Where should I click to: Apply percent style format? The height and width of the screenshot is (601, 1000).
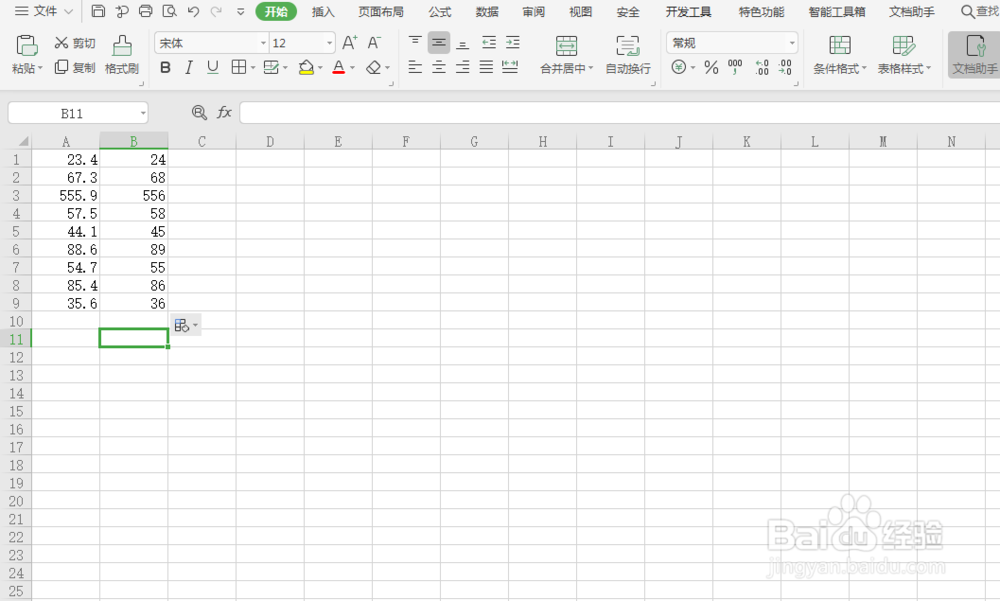(711, 67)
